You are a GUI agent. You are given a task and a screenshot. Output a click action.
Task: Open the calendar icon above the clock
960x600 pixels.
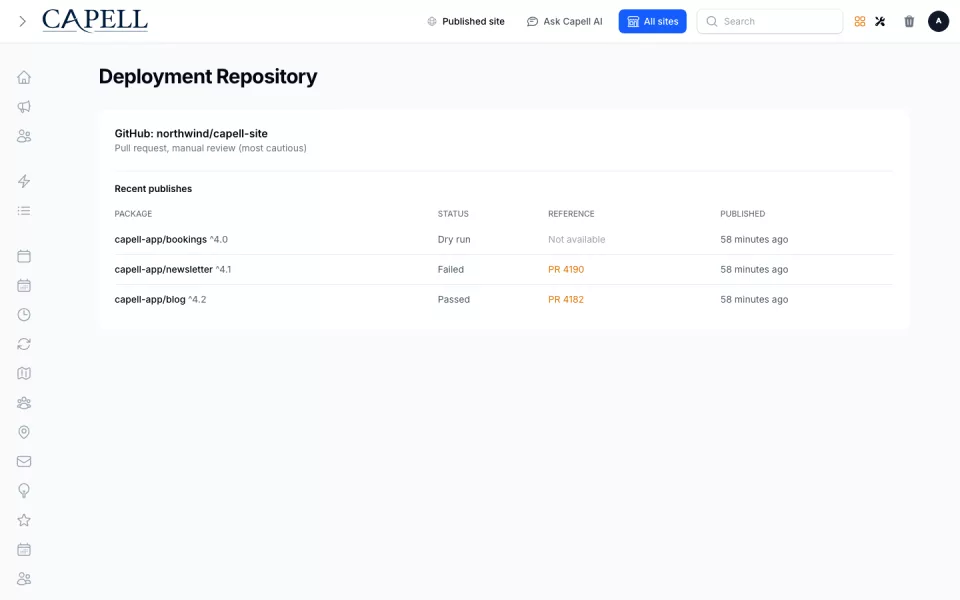(x=24, y=285)
